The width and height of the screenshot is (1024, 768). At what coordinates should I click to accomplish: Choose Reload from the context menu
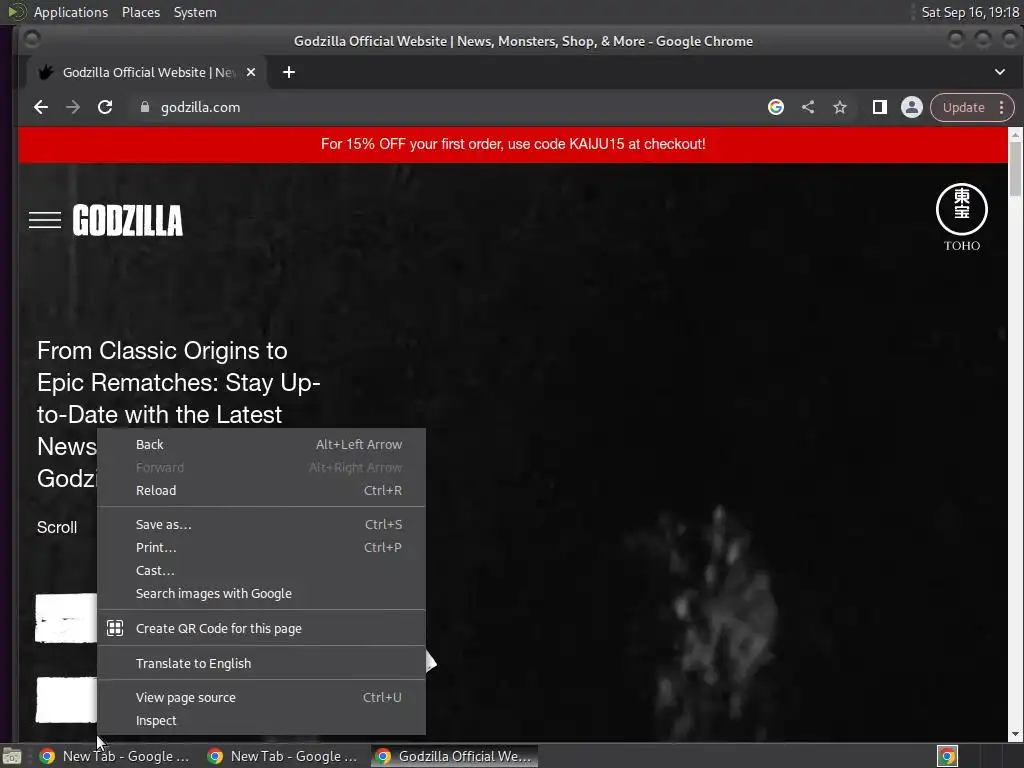coord(261,490)
